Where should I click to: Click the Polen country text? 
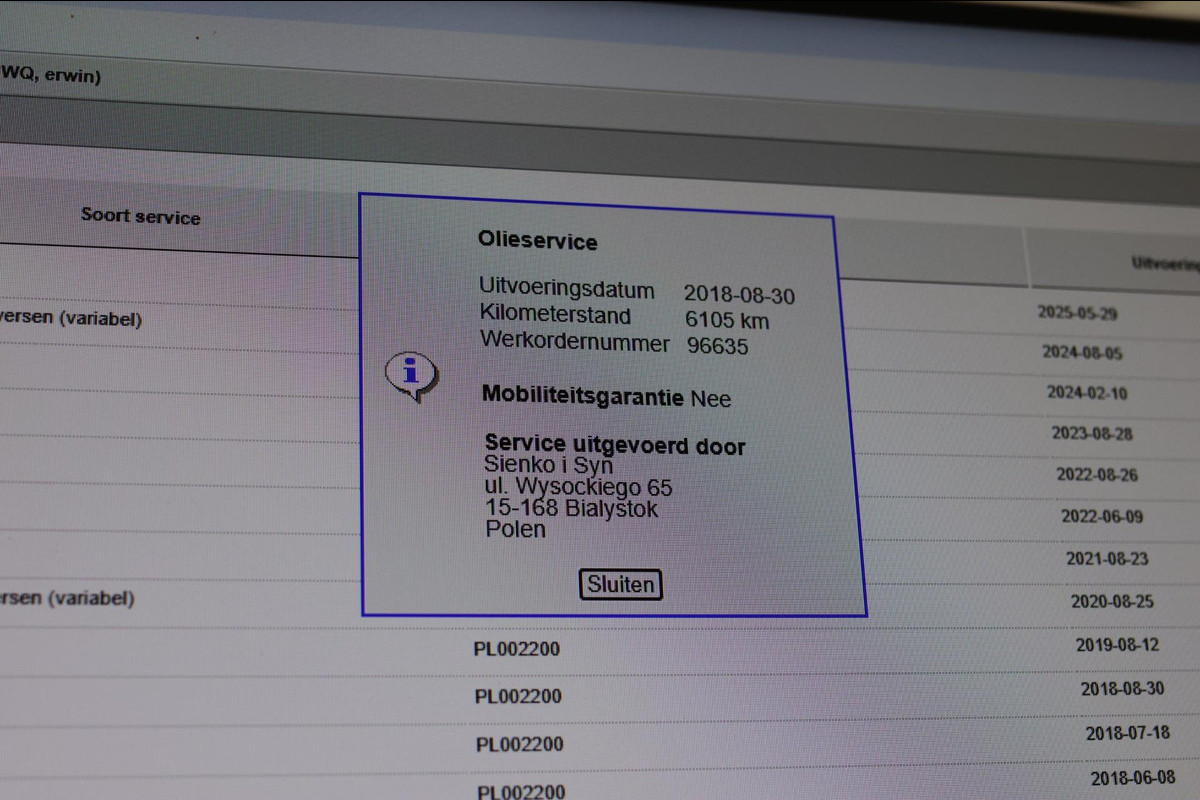516,529
